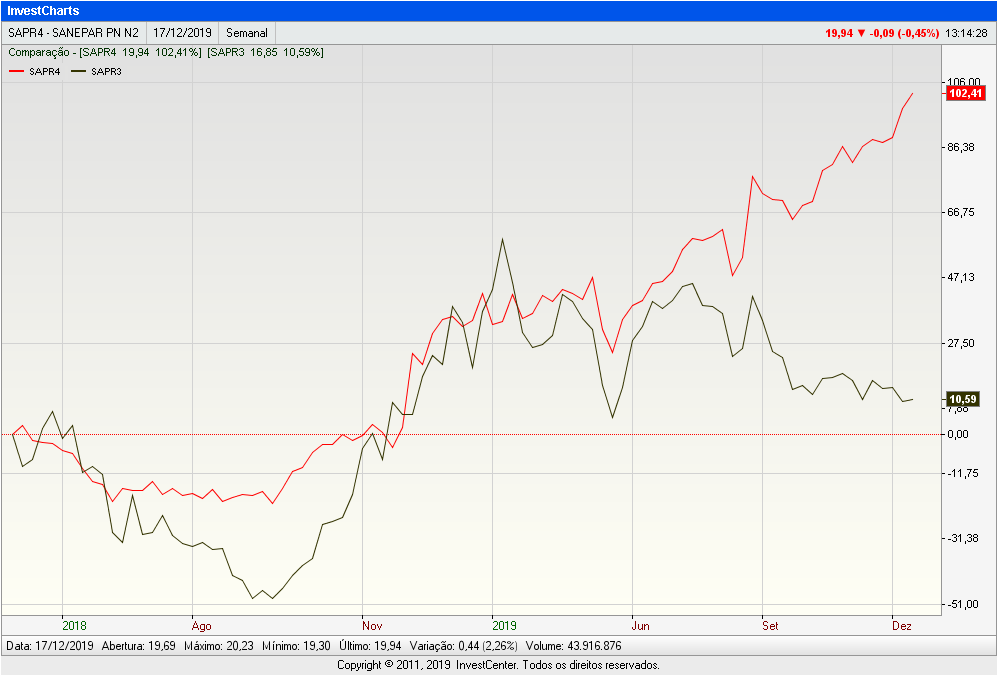Click the 27,50 axis label

960,343
